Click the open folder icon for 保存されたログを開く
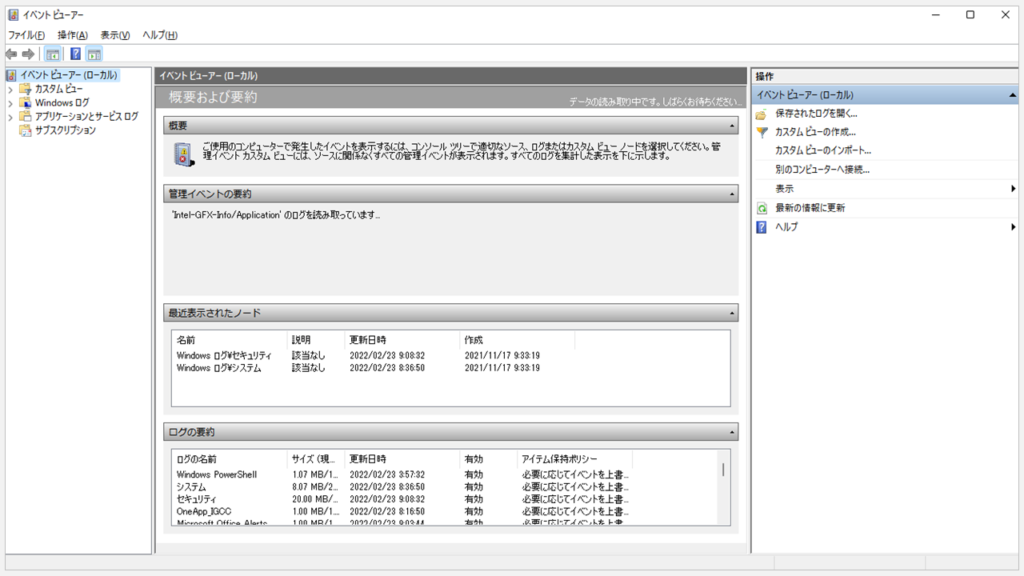The height and width of the screenshot is (576, 1024). tap(762, 113)
